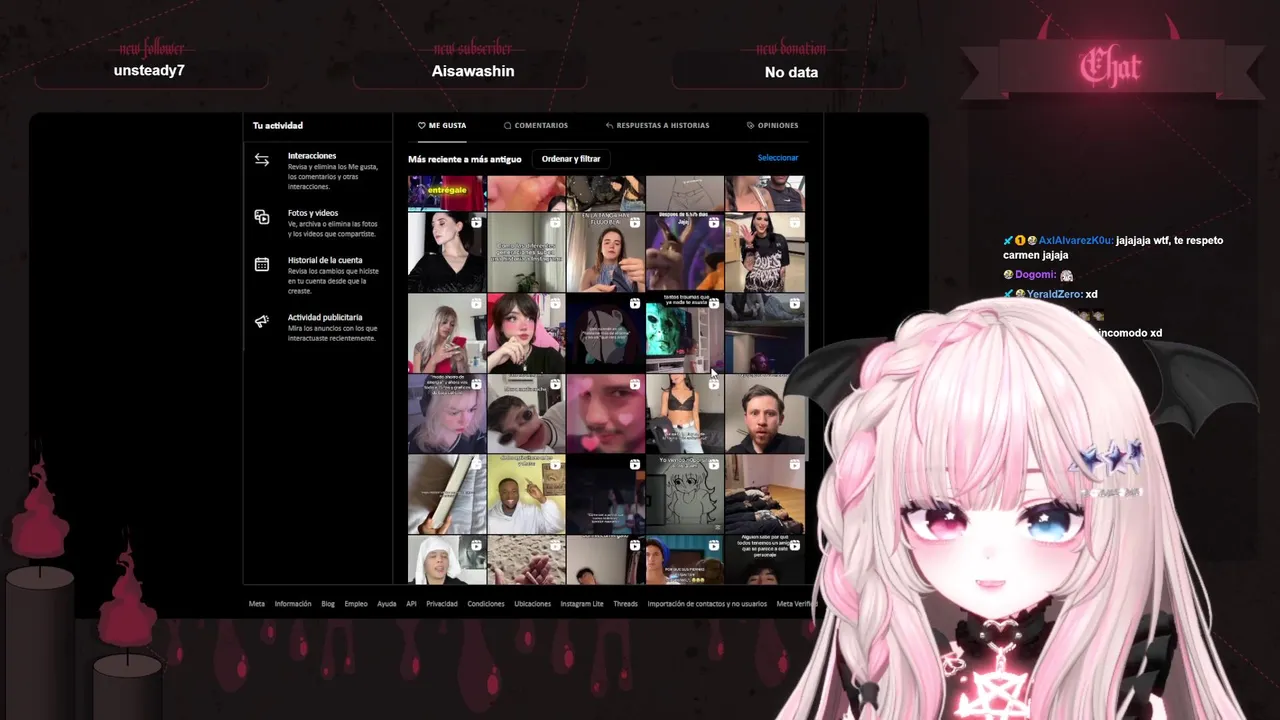Viewport: 1280px width, 720px height.
Task: Select the Interacciones sidebar text
Action: tap(312, 156)
